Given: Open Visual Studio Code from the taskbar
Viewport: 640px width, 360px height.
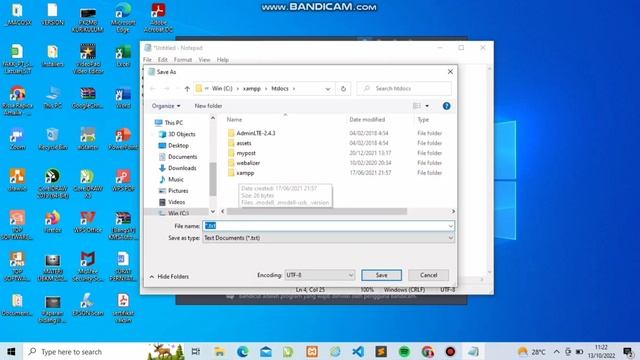Looking at the screenshot, I should pos(358,351).
